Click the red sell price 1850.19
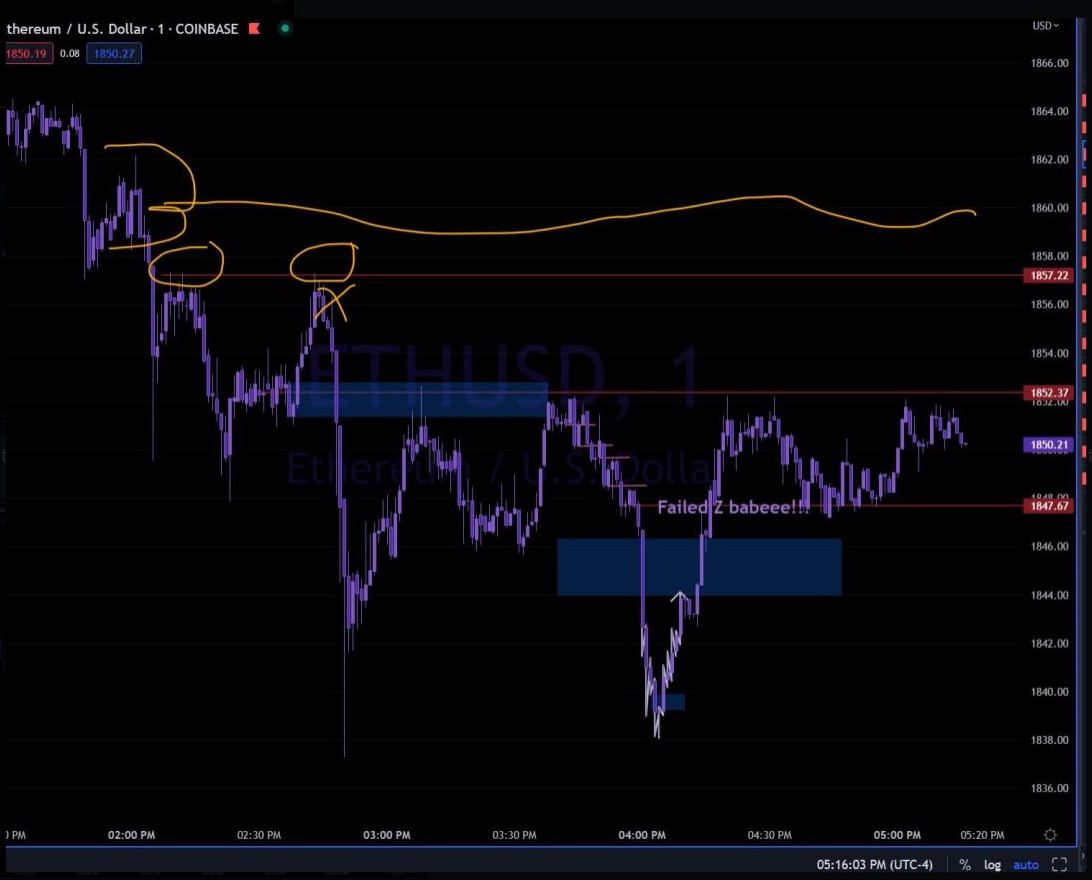The width and height of the screenshot is (1092, 880). 28,54
